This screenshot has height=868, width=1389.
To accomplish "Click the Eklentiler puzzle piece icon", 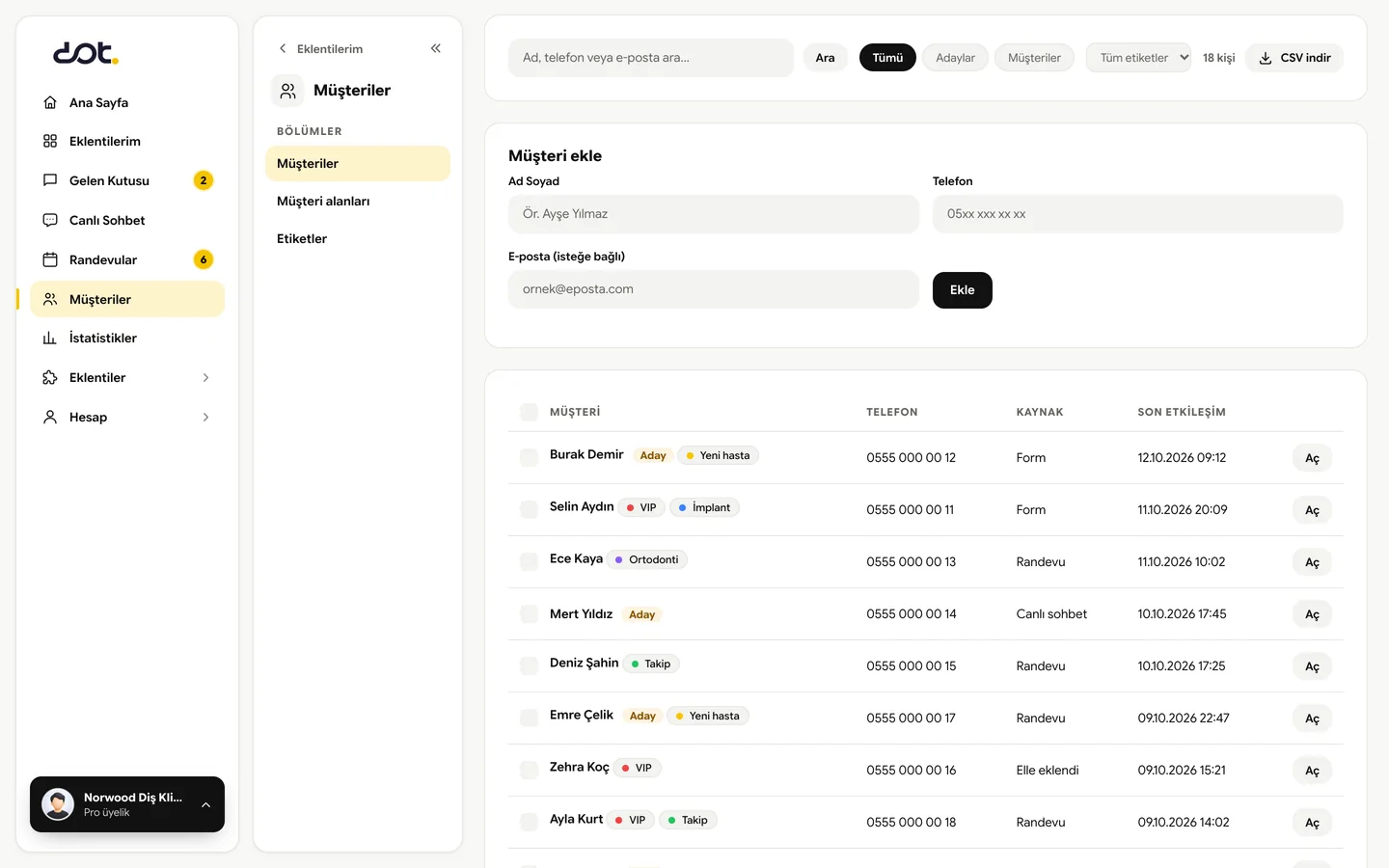I will click(50, 377).
